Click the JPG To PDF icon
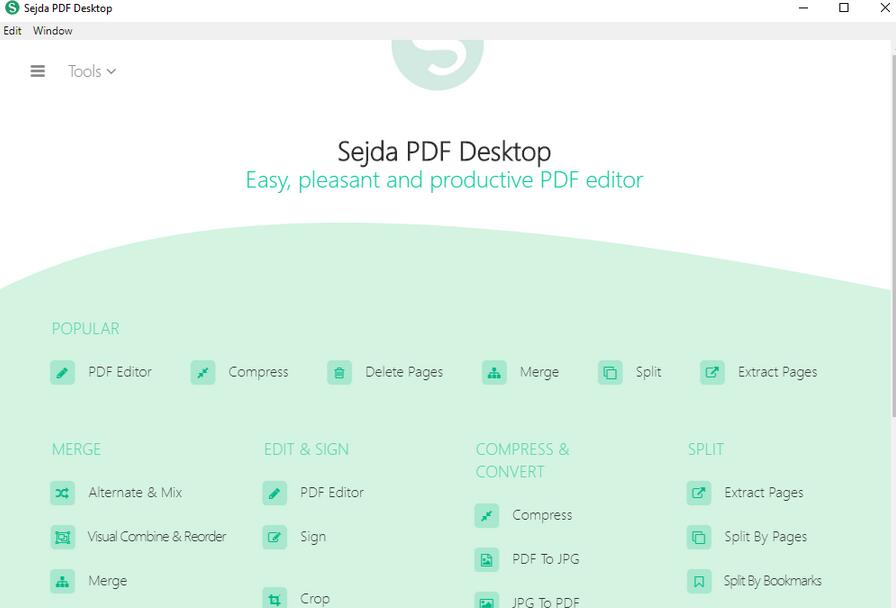 click(486, 601)
